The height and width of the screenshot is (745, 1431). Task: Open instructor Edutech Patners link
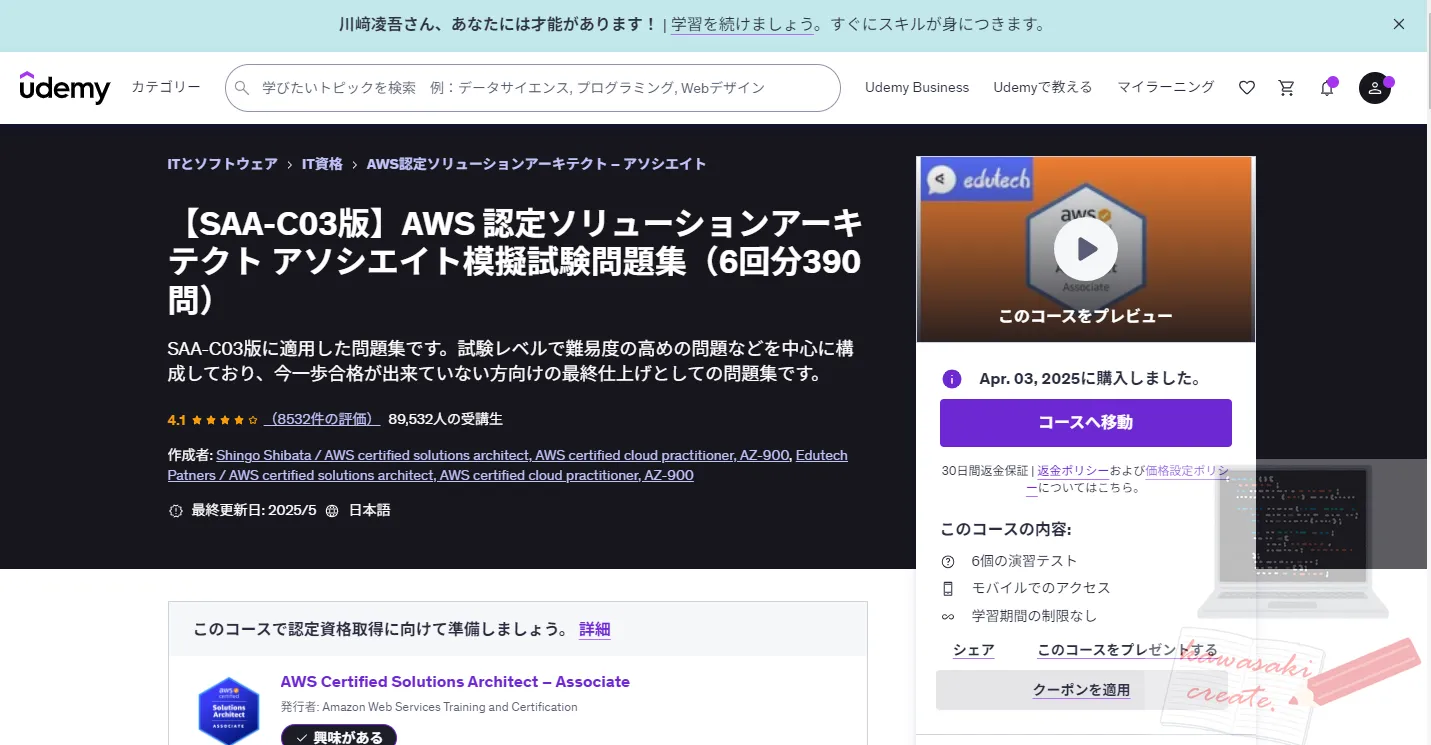click(508, 465)
